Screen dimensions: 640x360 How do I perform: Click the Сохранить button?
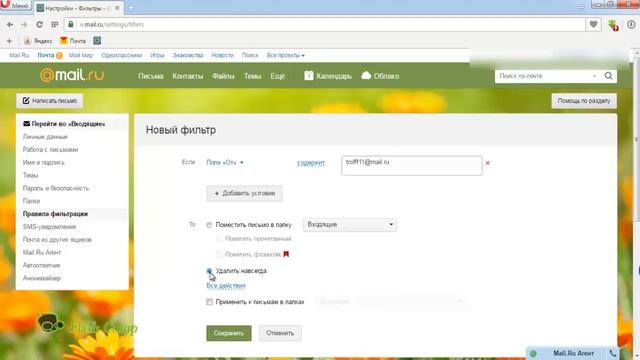tap(229, 333)
